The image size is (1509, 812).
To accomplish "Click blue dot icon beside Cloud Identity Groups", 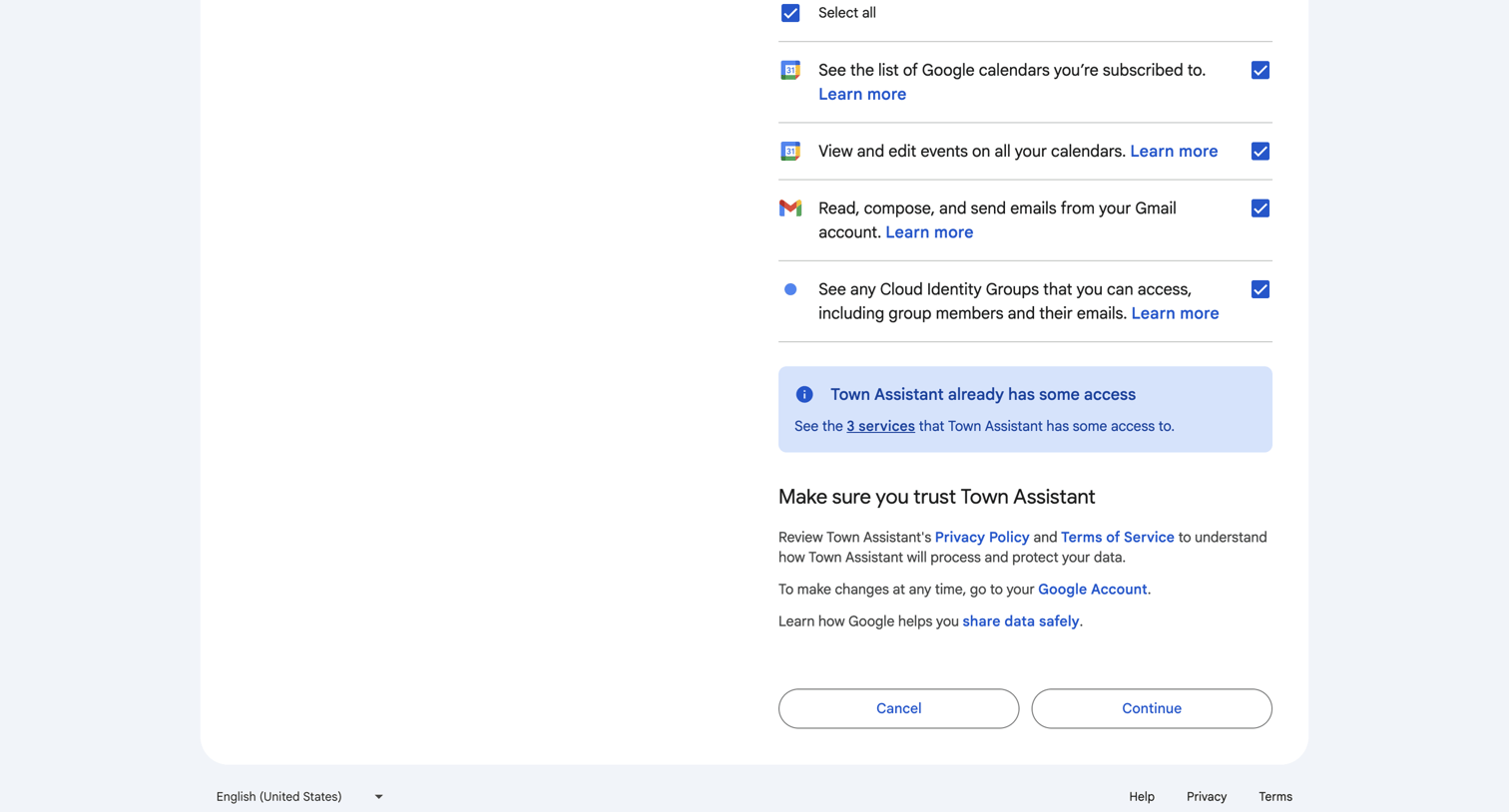I will [790, 289].
